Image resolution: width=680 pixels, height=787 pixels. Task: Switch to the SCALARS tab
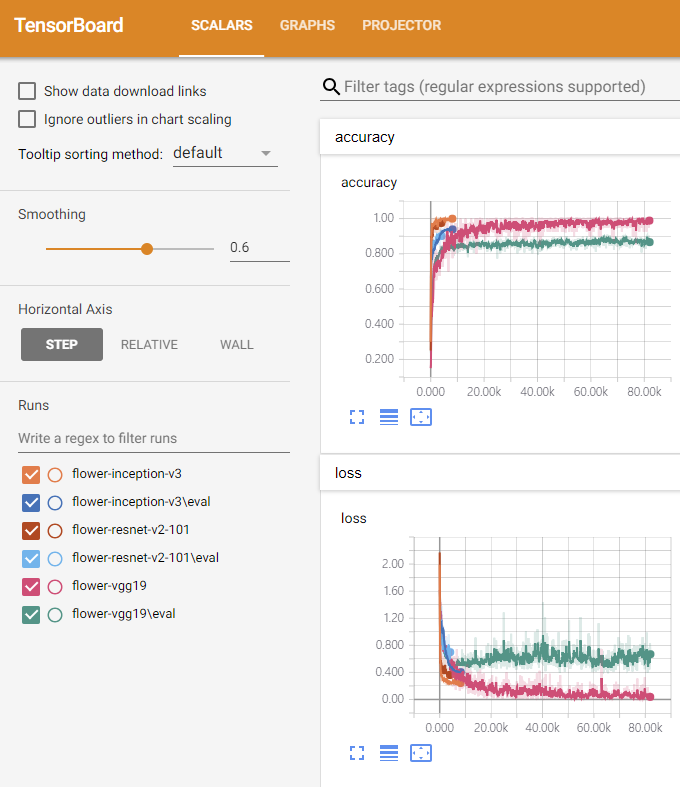click(221, 26)
